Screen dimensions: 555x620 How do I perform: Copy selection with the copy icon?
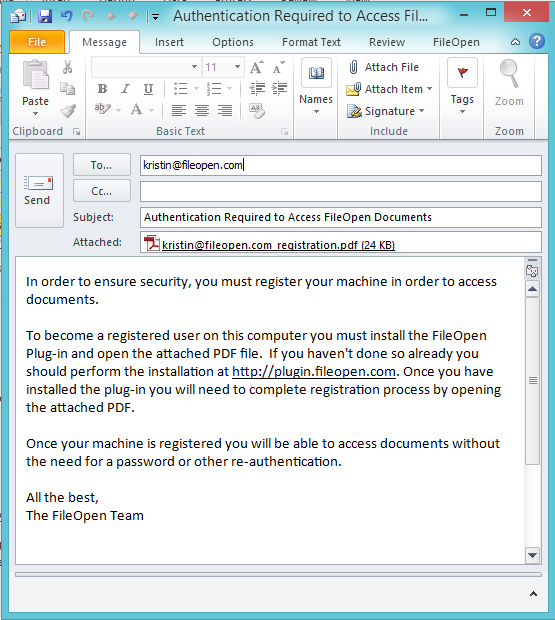tap(68, 89)
